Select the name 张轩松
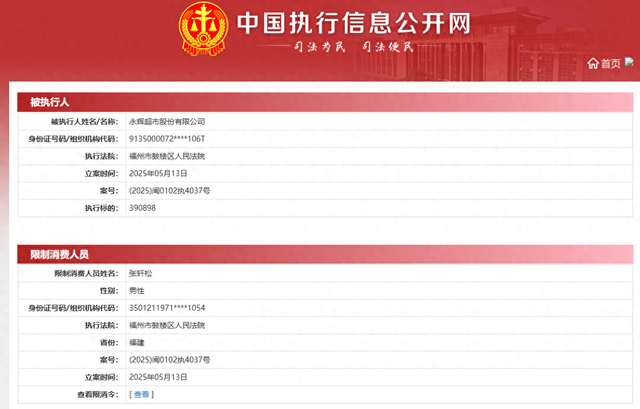640x409 pixels. (140, 273)
